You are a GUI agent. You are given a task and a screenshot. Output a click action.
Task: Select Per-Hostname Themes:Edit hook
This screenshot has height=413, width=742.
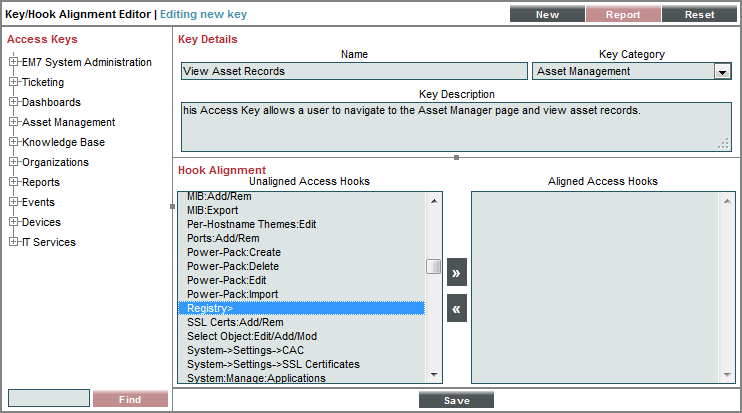pyautogui.click(x=301, y=224)
